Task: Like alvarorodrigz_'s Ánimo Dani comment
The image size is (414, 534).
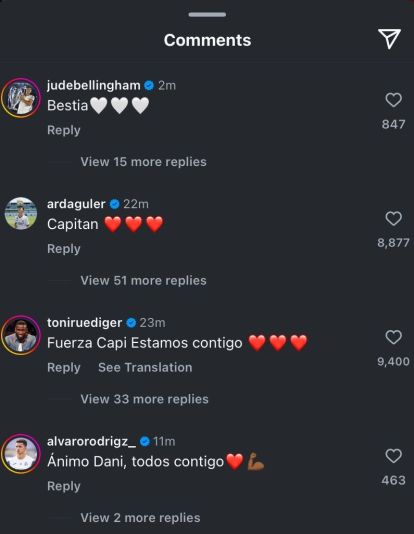Action: [x=394, y=456]
